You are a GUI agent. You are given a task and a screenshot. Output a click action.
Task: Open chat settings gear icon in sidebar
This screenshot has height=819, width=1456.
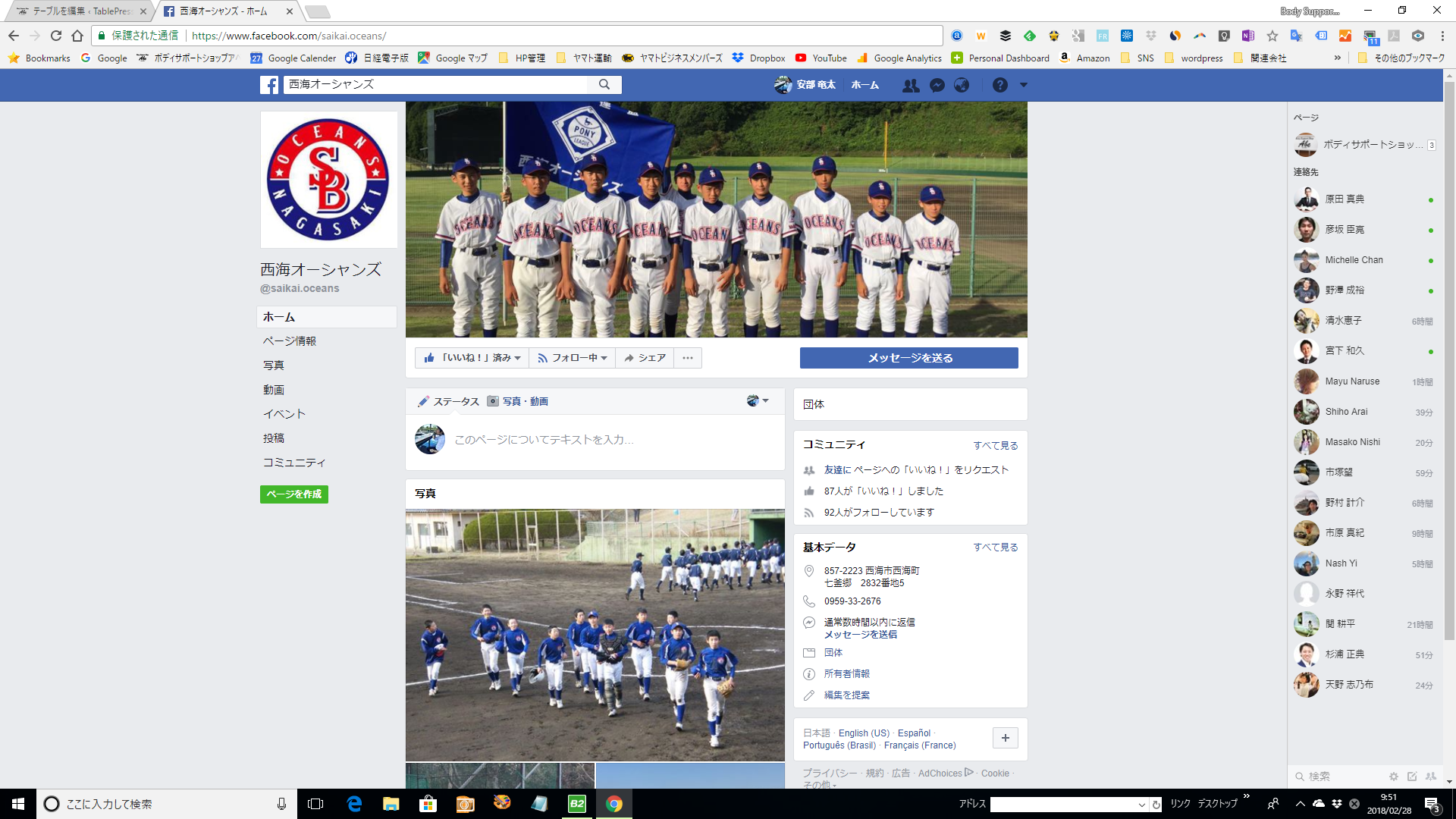1394,777
